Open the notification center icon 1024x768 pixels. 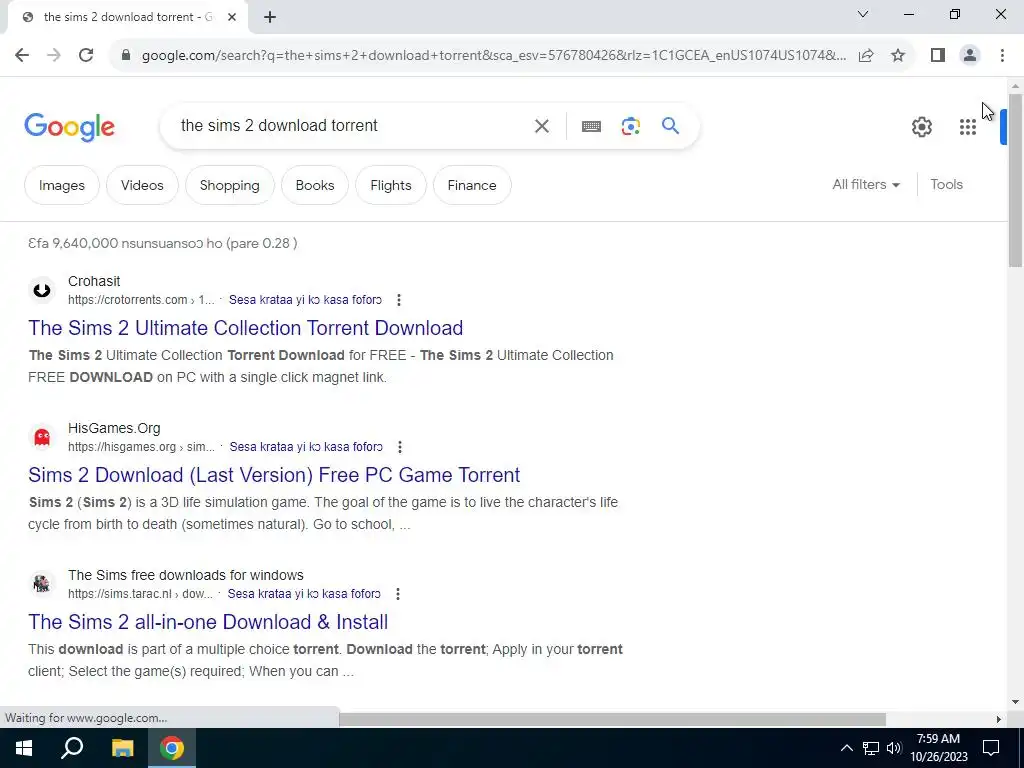991,748
